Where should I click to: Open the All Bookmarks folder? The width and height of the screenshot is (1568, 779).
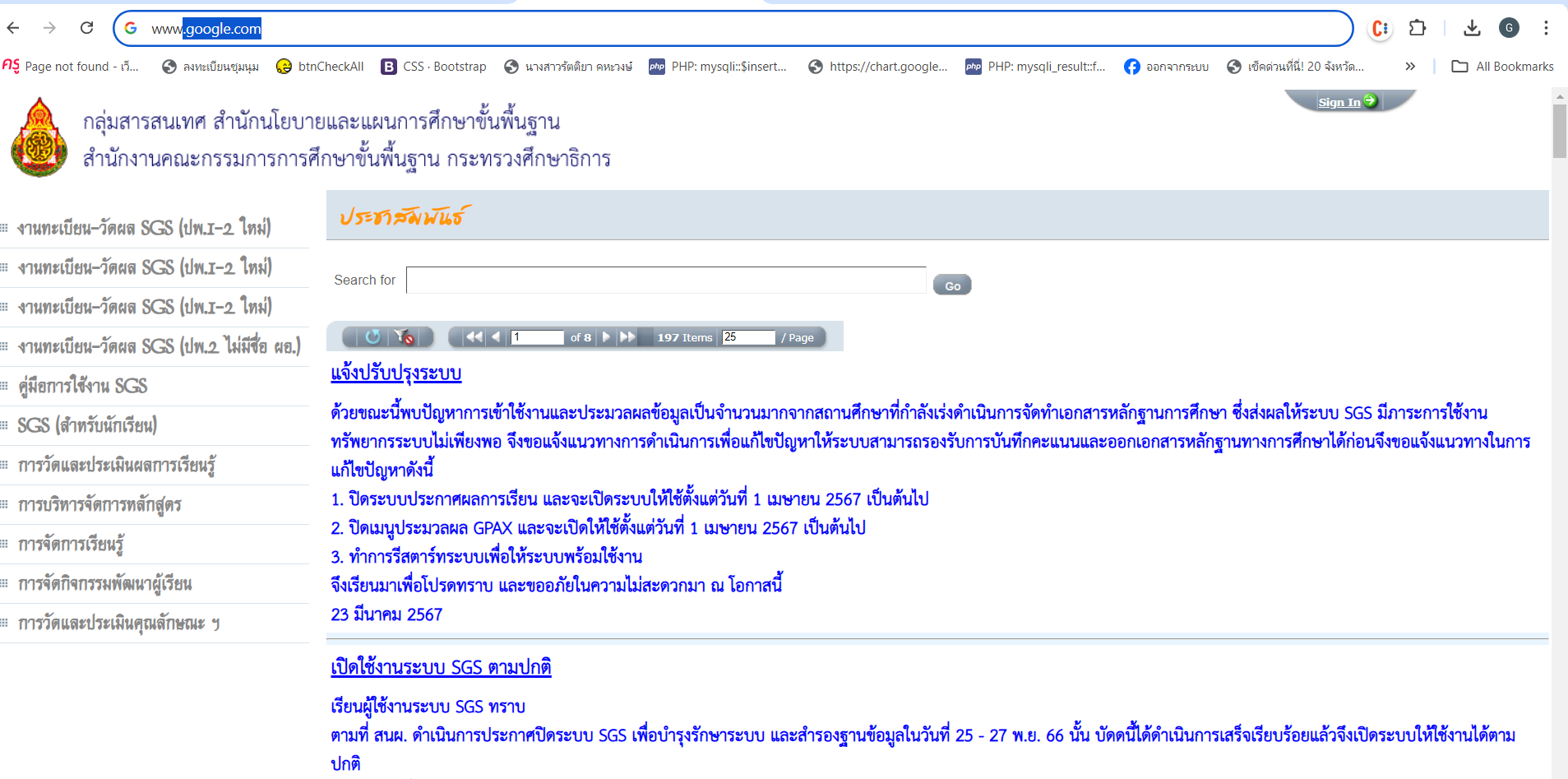click(x=1502, y=67)
